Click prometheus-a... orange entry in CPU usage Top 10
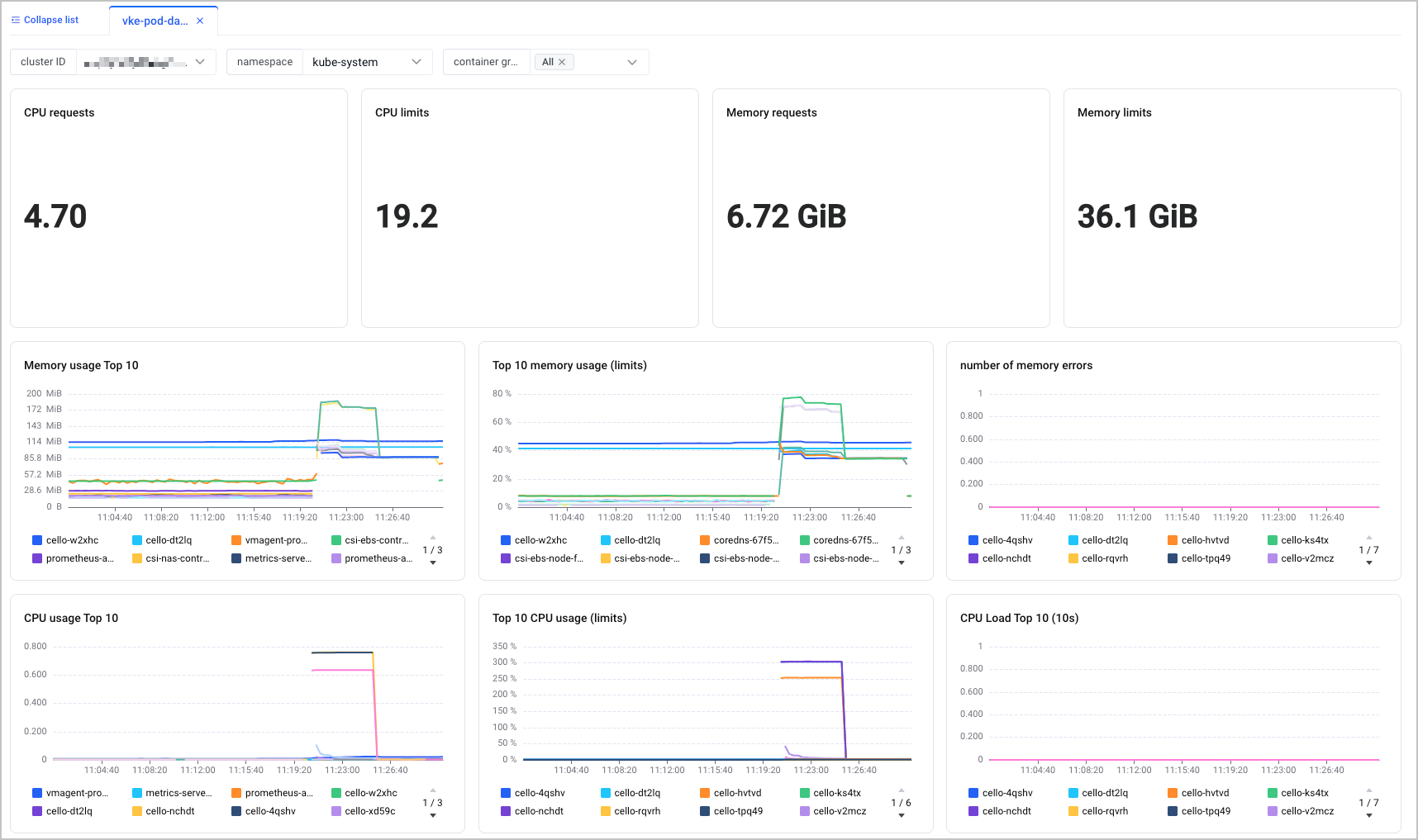The width and height of the screenshot is (1418, 840). (272, 793)
